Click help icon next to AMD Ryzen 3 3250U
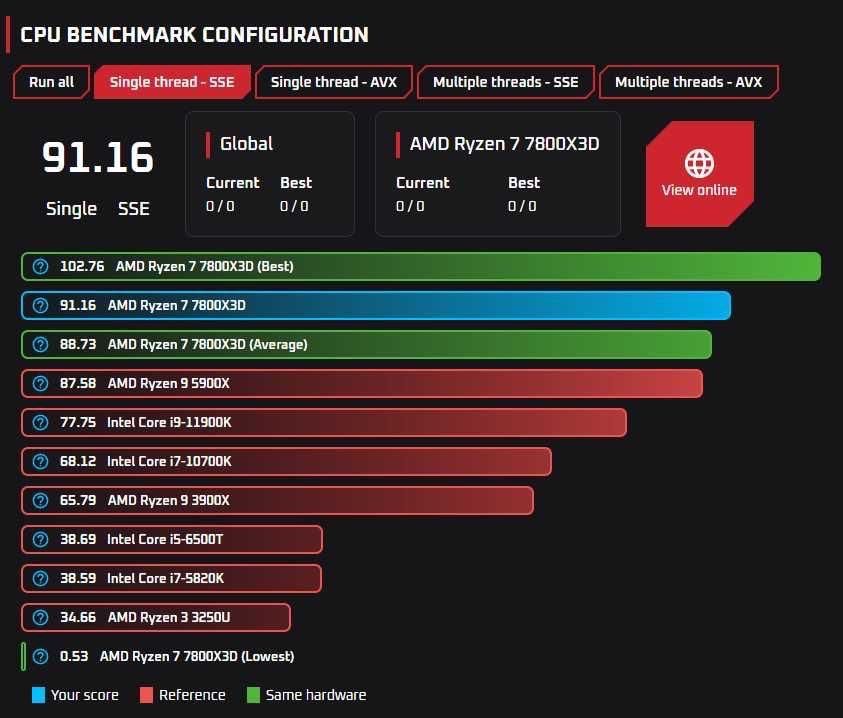Viewport: 843px width, 718px height. pos(40,617)
